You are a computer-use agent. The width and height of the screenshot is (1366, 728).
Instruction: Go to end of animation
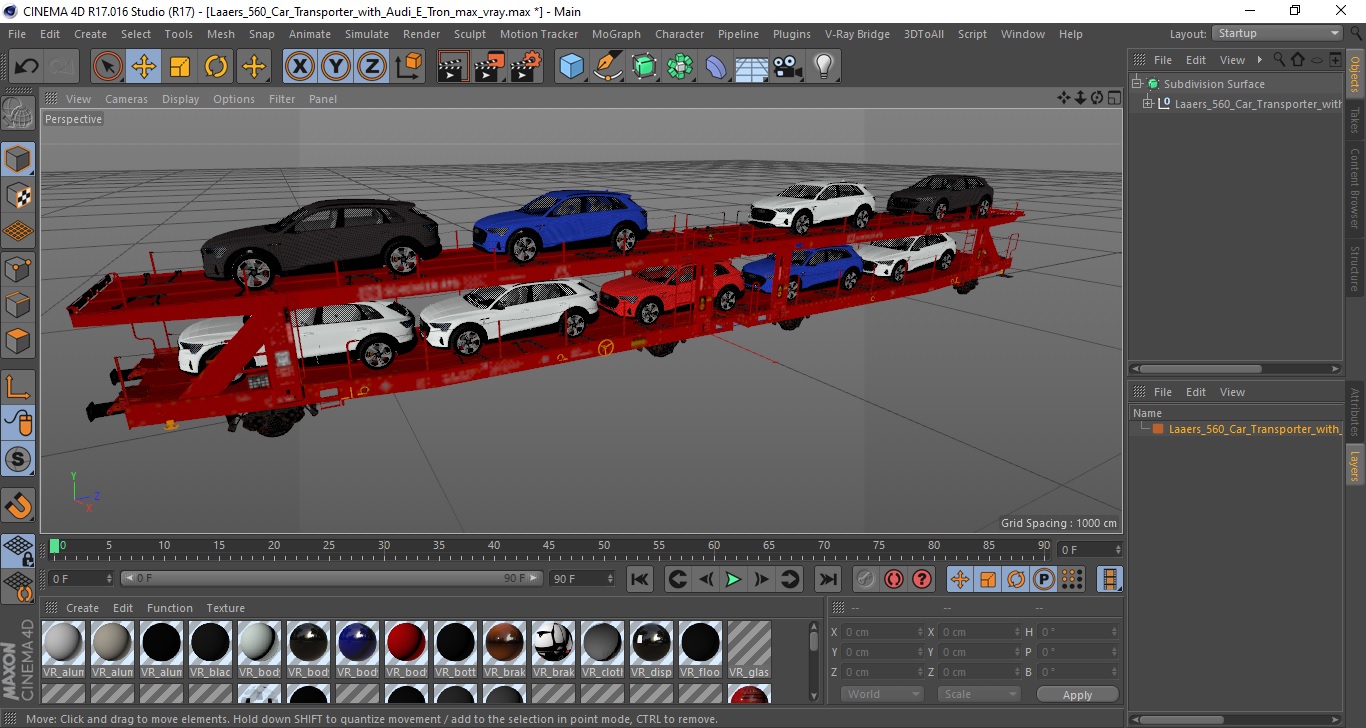click(827, 579)
